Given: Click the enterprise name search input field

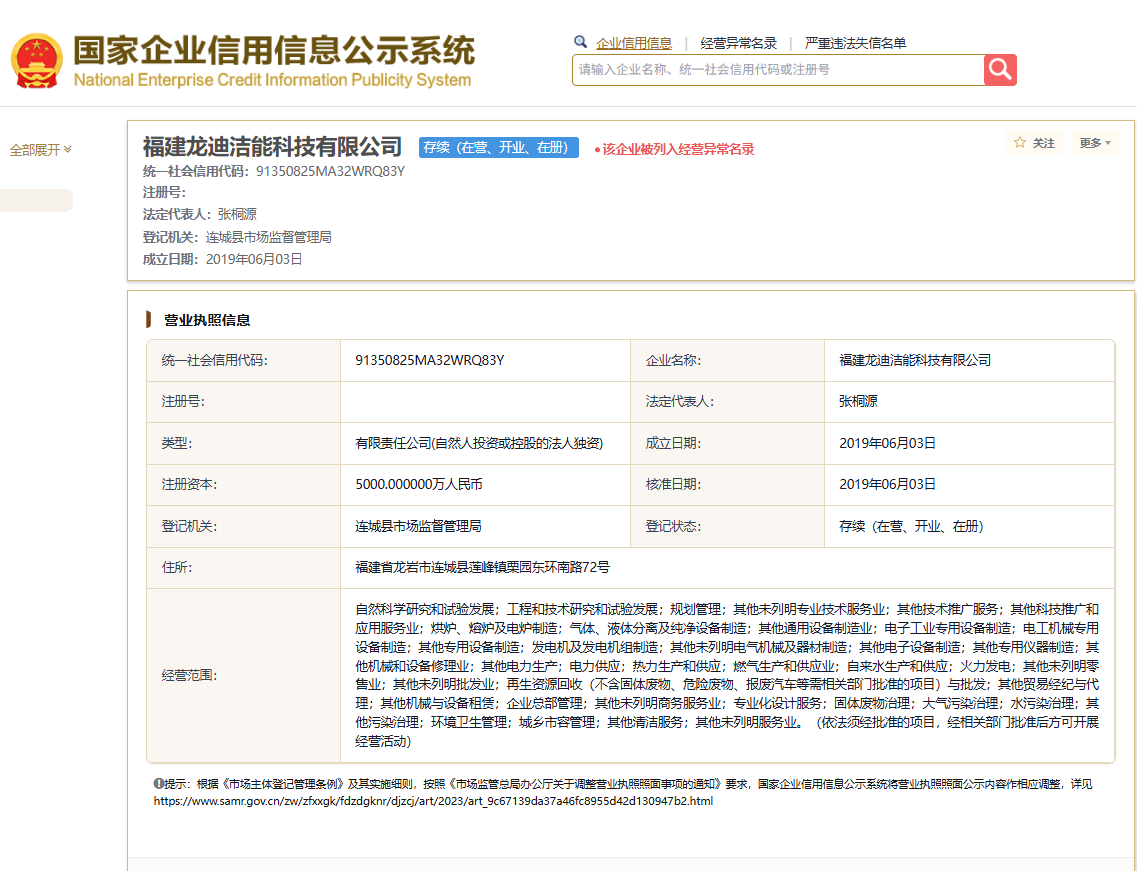Looking at the screenshot, I should coord(778,70).
